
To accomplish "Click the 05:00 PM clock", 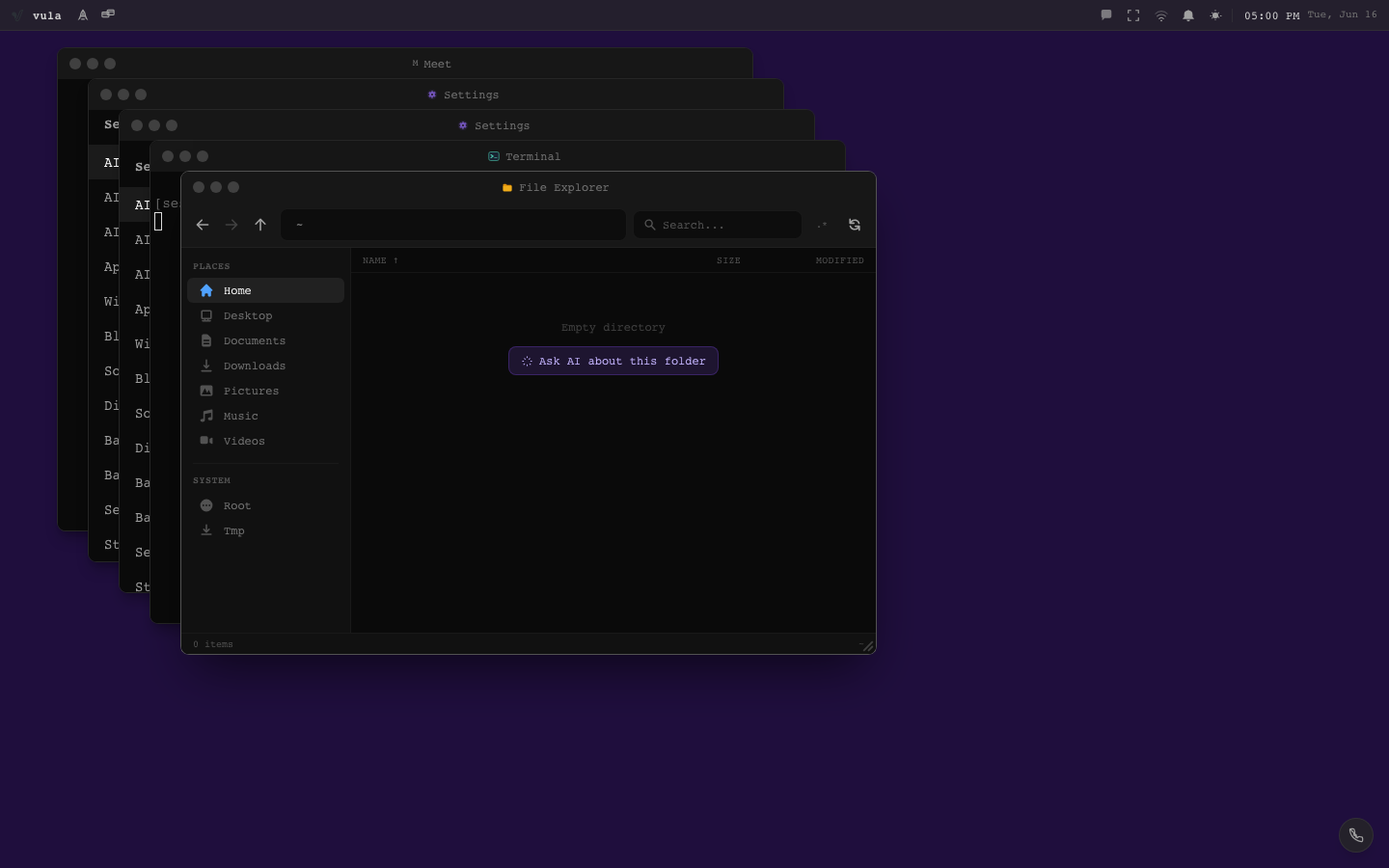I will click(1271, 15).
